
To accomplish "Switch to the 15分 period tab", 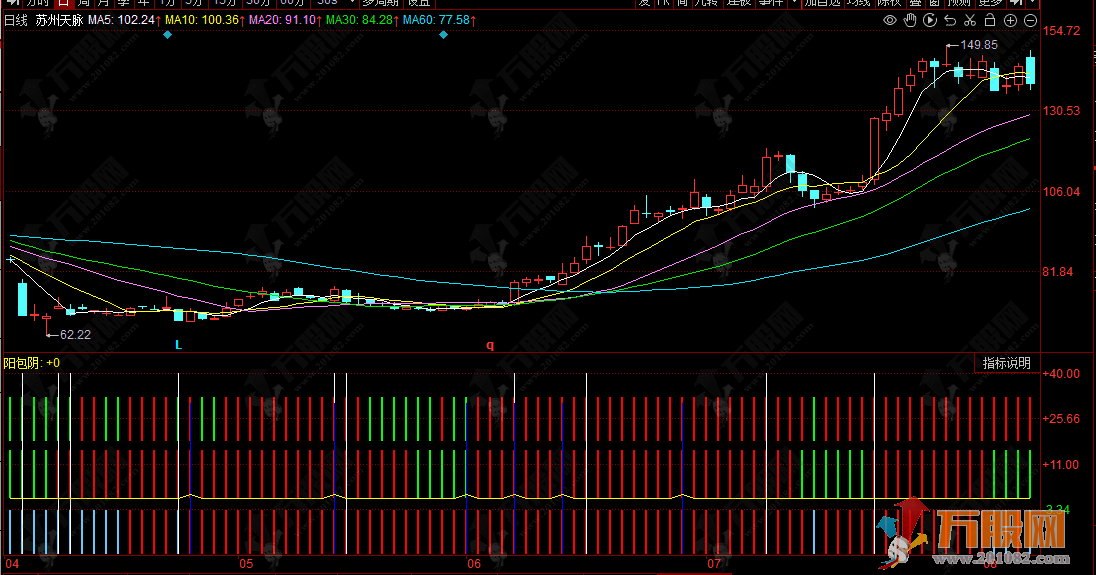I will (x=224, y=3).
